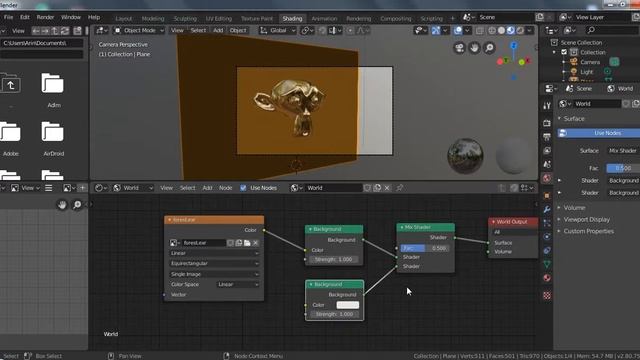The height and width of the screenshot is (360, 640).
Task: Open the Scene properties tab icon
Action: pyautogui.click(x=547, y=164)
